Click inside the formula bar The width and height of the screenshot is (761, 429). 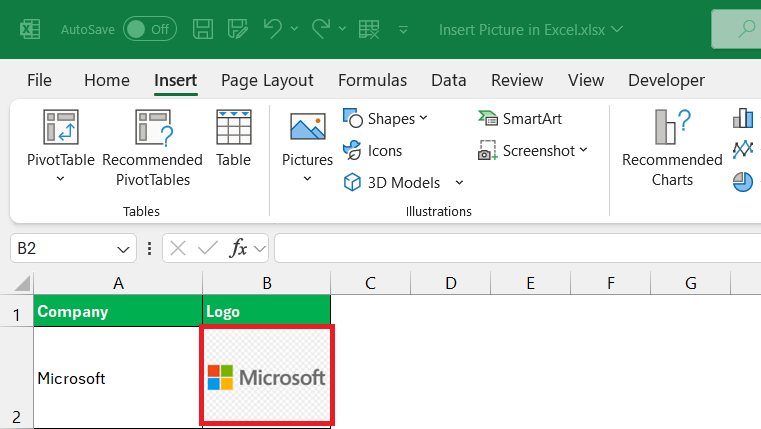(x=517, y=248)
